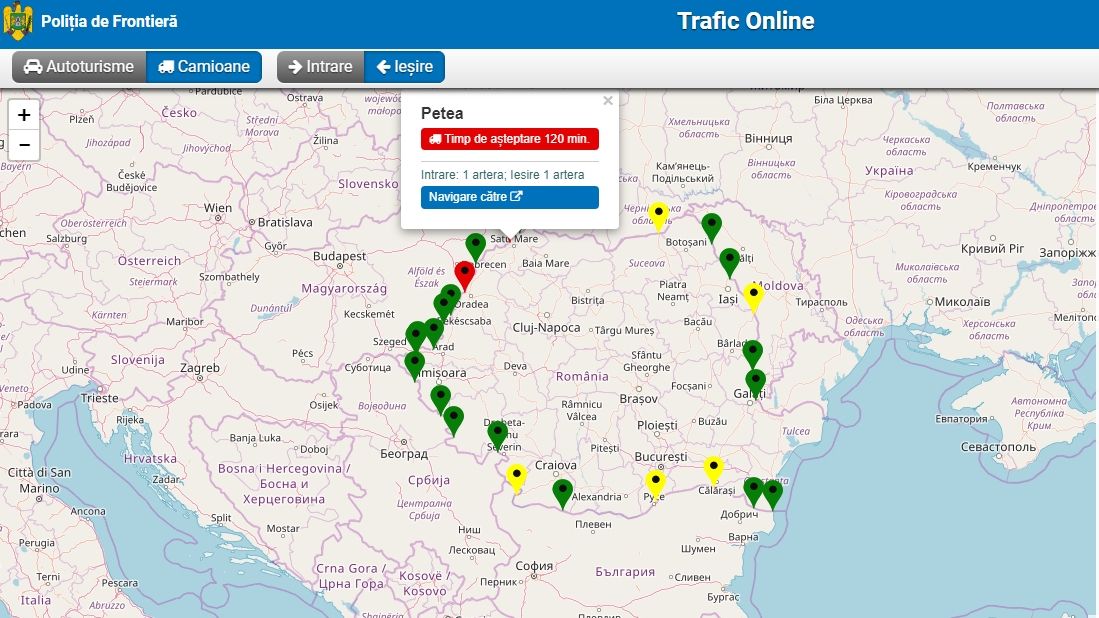
Task: Select the green marker at Botoșani
Action: 711,225
